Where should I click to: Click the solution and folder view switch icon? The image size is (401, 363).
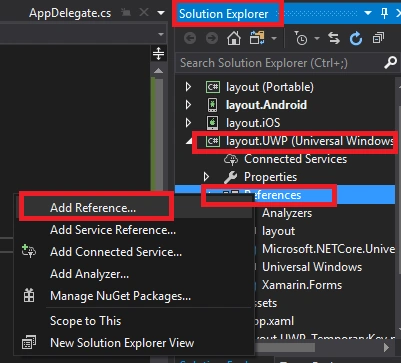coord(257,38)
